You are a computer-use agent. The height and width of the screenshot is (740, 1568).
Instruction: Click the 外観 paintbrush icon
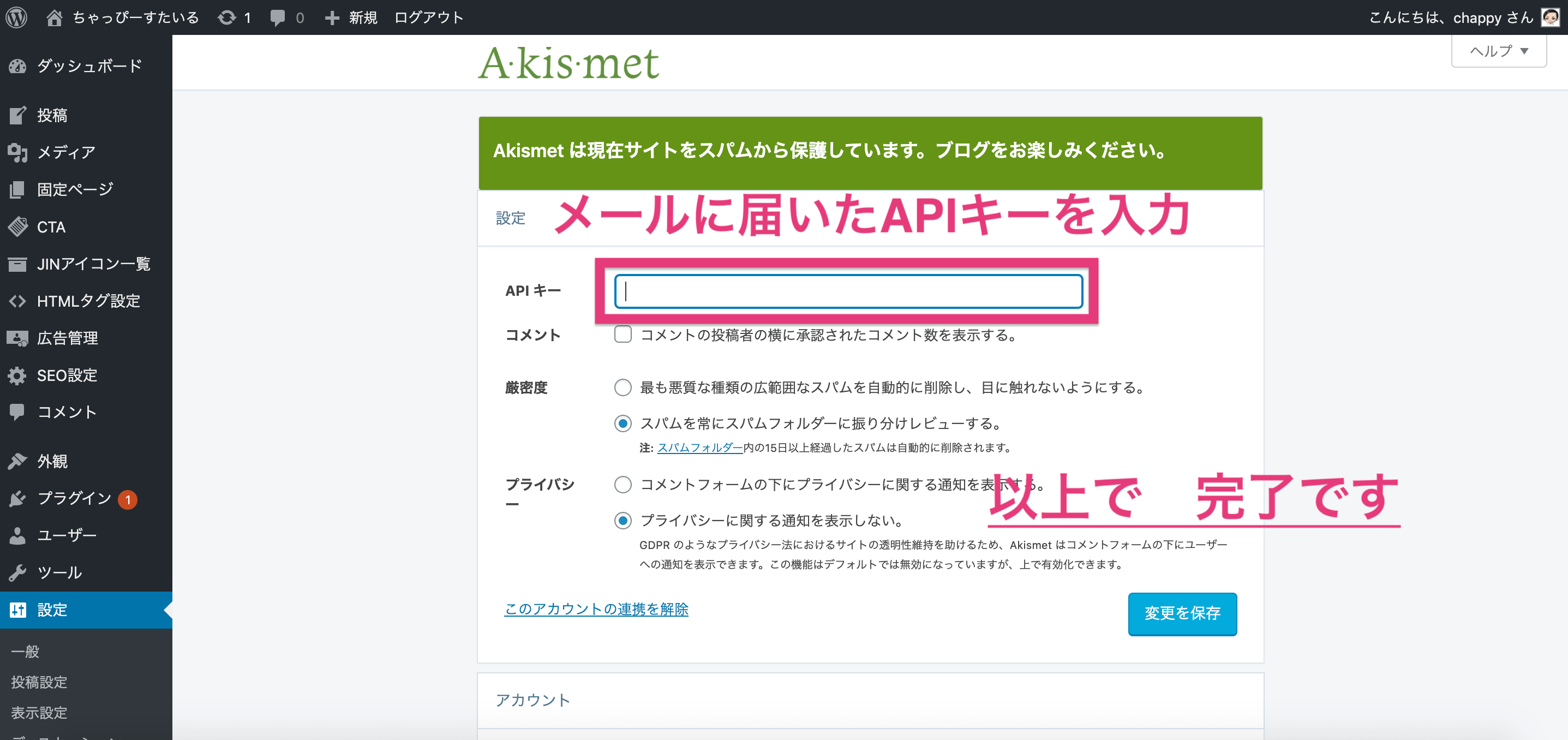pyautogui.click(x=17, y=461)
